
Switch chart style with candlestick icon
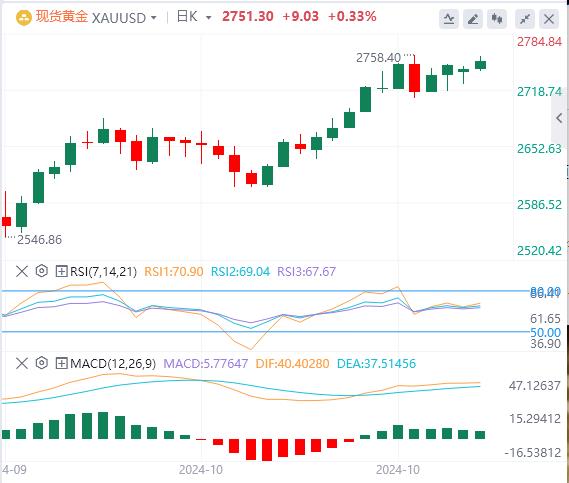(x=497, y=19)
